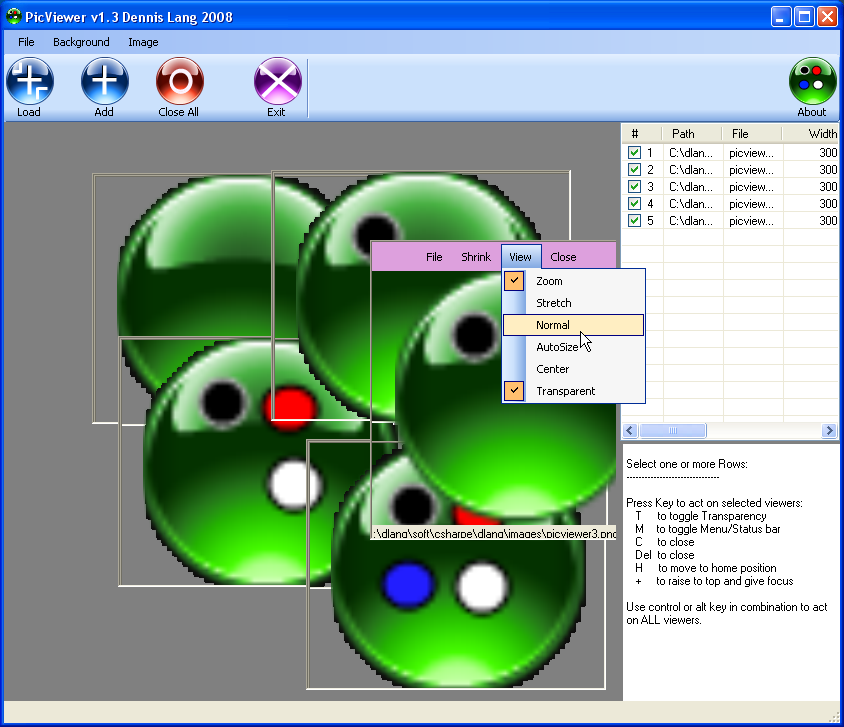
Task: Open the Image menu
Action: pos(143,42)
